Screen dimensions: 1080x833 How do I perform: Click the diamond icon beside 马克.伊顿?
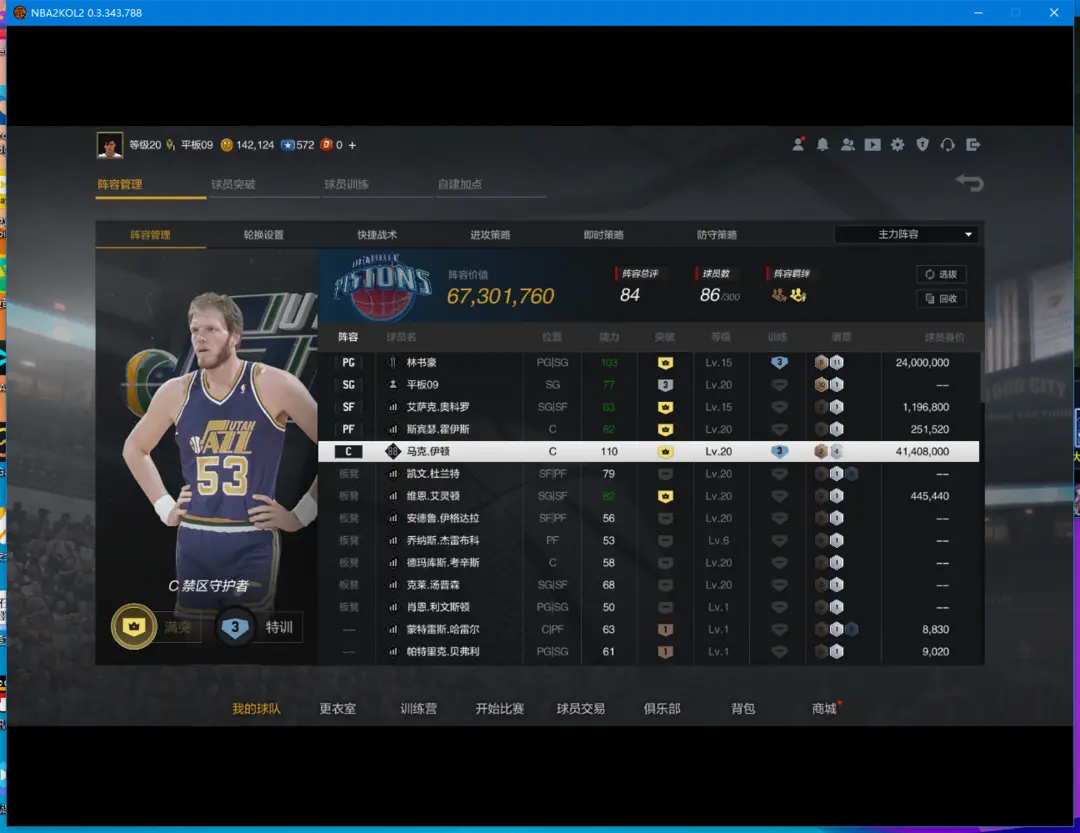pyautogui.click(x=393, y=451)
